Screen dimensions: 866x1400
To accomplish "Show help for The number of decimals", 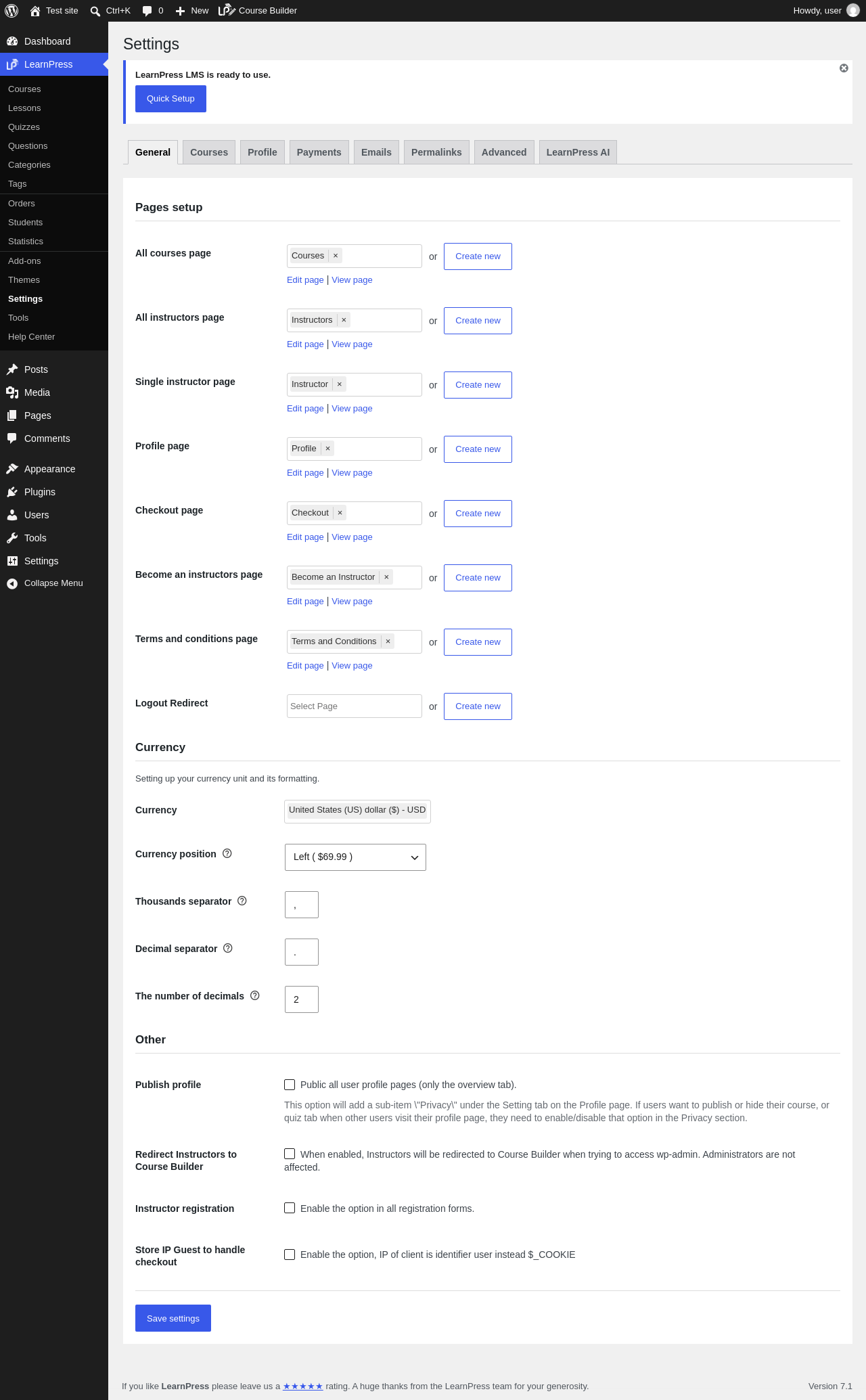I will (x=255, y=996).
